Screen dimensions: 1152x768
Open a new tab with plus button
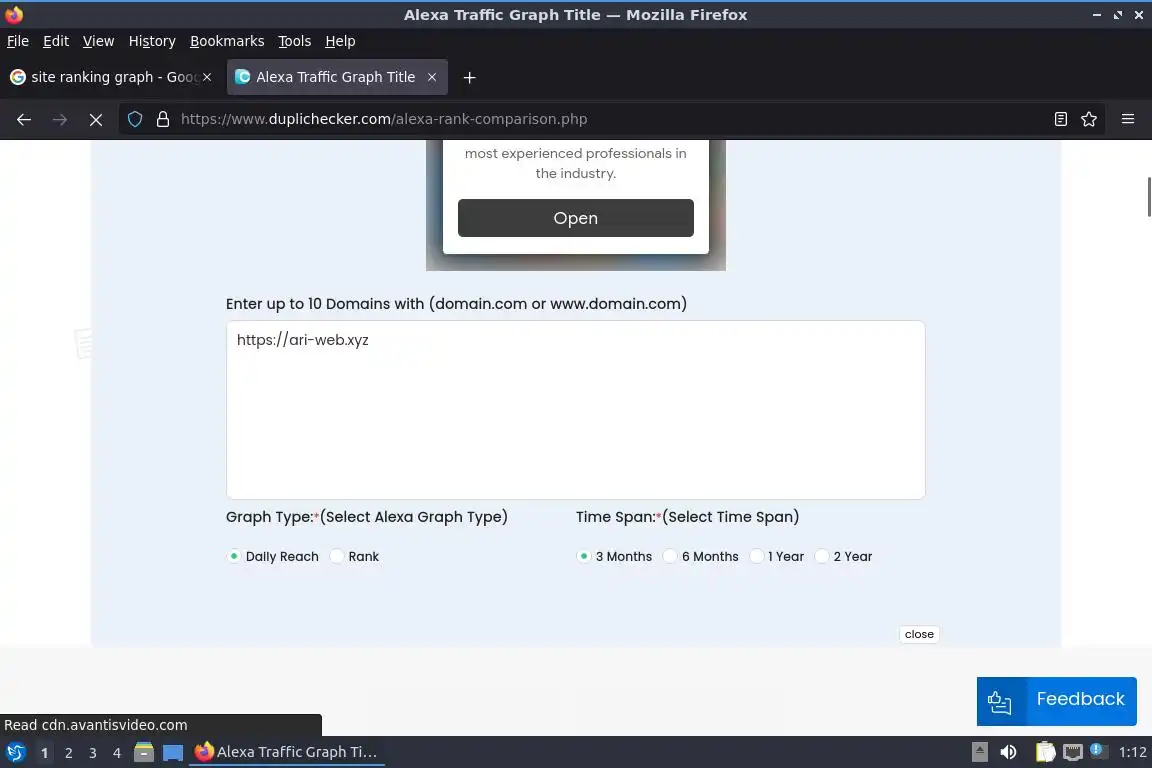[x=469, y=77]
